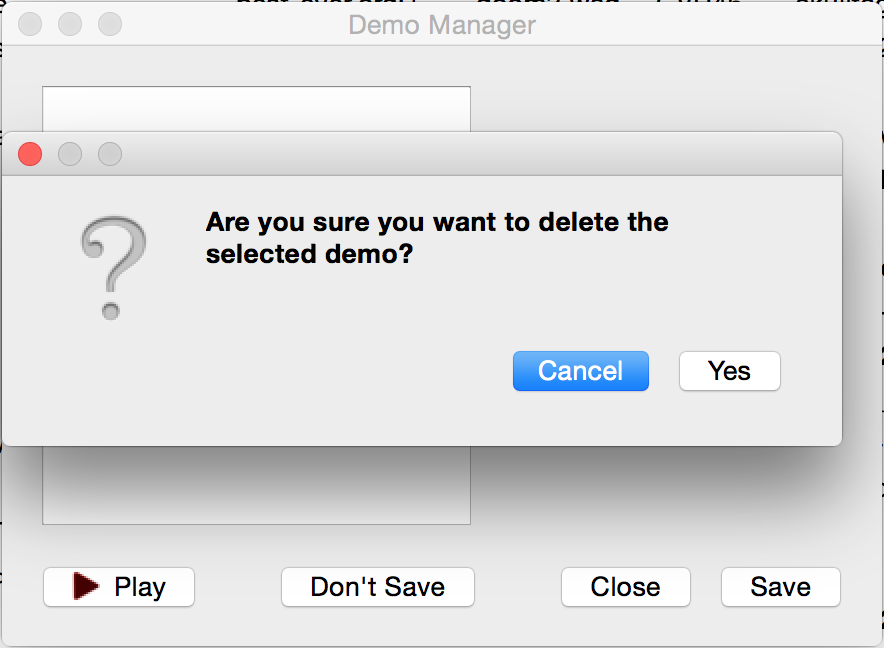
Task: Confirm deletion by pressing Yes
Action: (x=729, y=371)
